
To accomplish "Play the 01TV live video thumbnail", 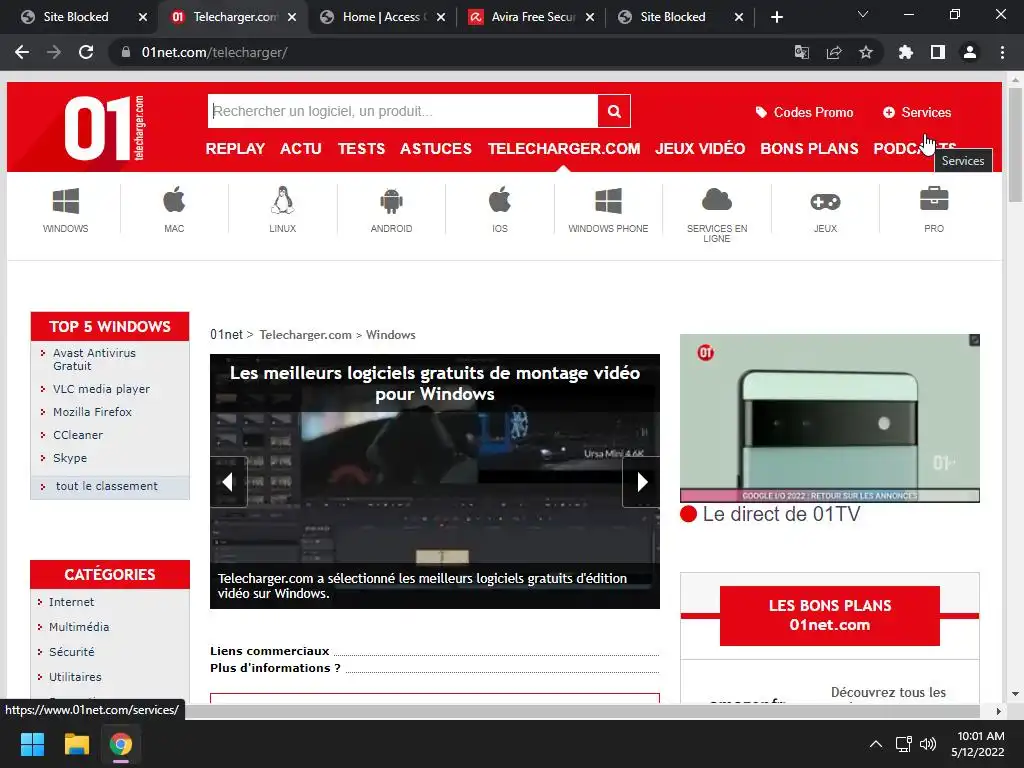I will (x=829, y=418).
